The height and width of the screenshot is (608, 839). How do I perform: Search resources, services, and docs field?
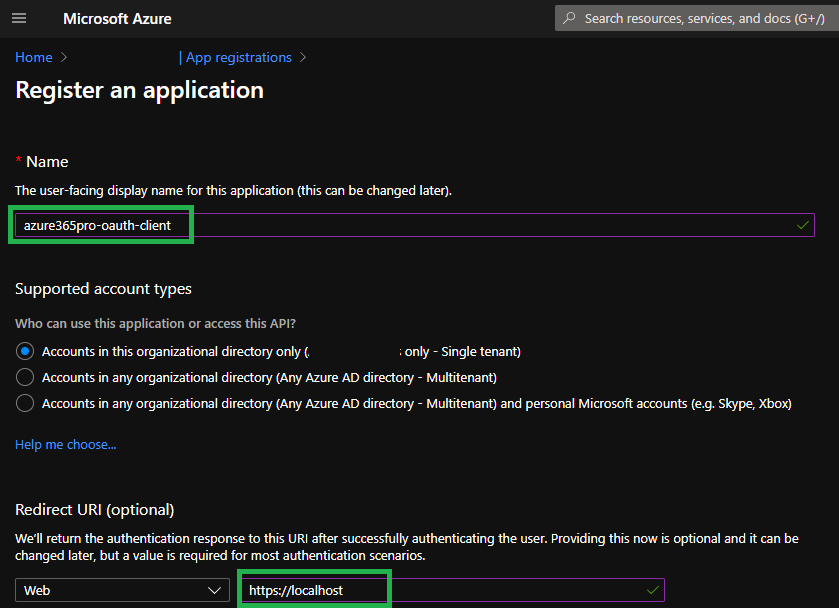pyautogui.click(x=697, y=18)
